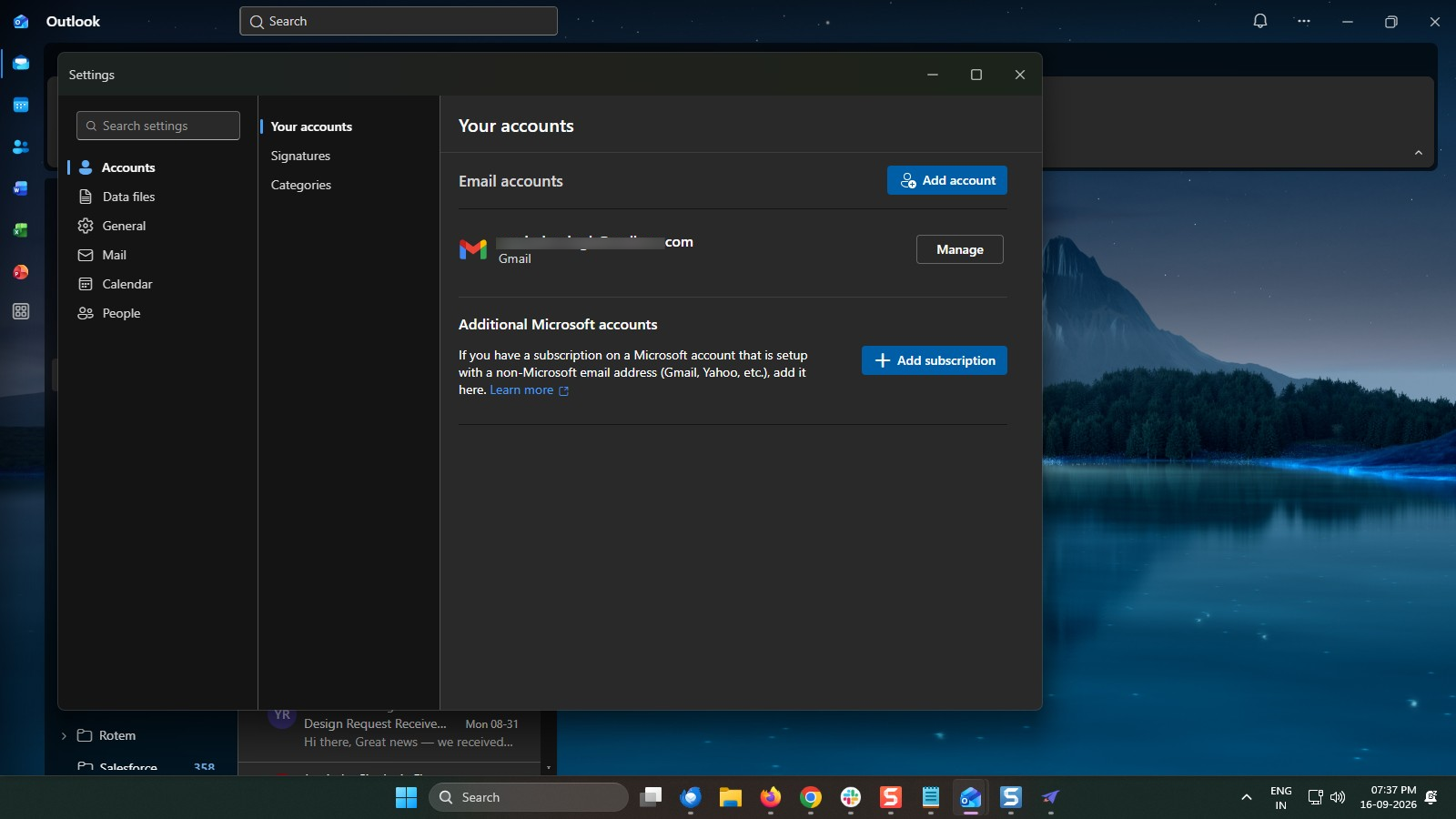The height and width of the screenshot is (819, 1456).
Task: Focus the Search settings field
Action: click(x=158, y=126)
